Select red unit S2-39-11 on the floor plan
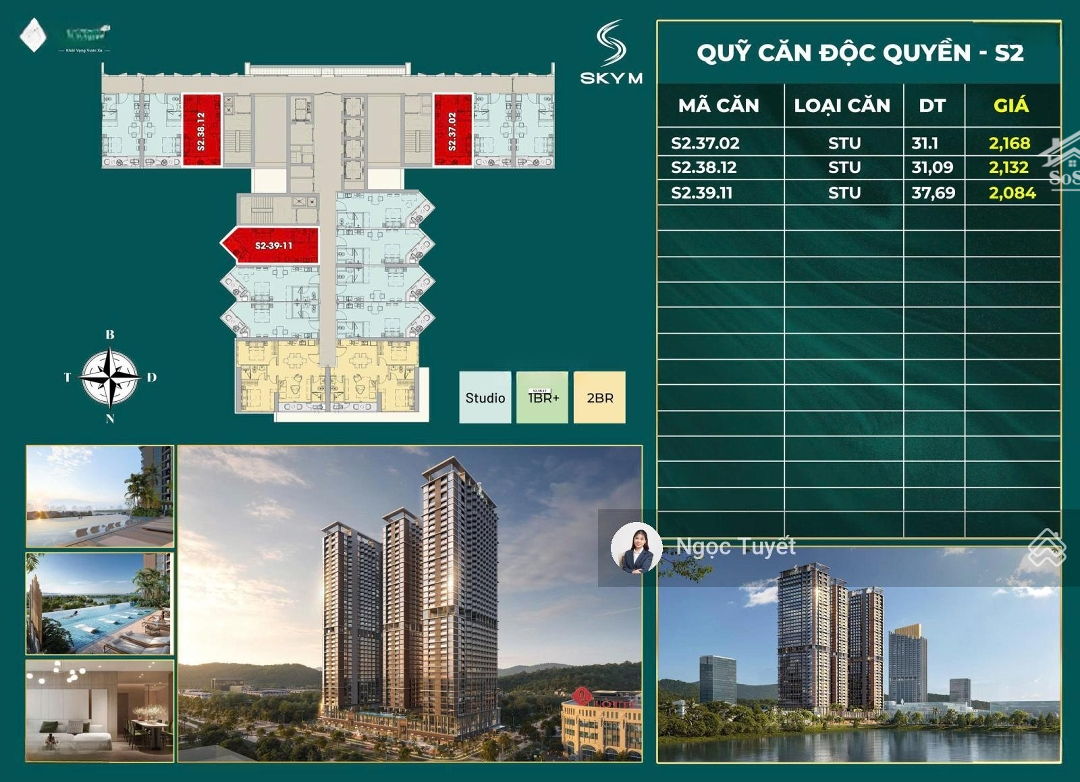The height and width of the screenshot is (782, 1080). [272, 245]
